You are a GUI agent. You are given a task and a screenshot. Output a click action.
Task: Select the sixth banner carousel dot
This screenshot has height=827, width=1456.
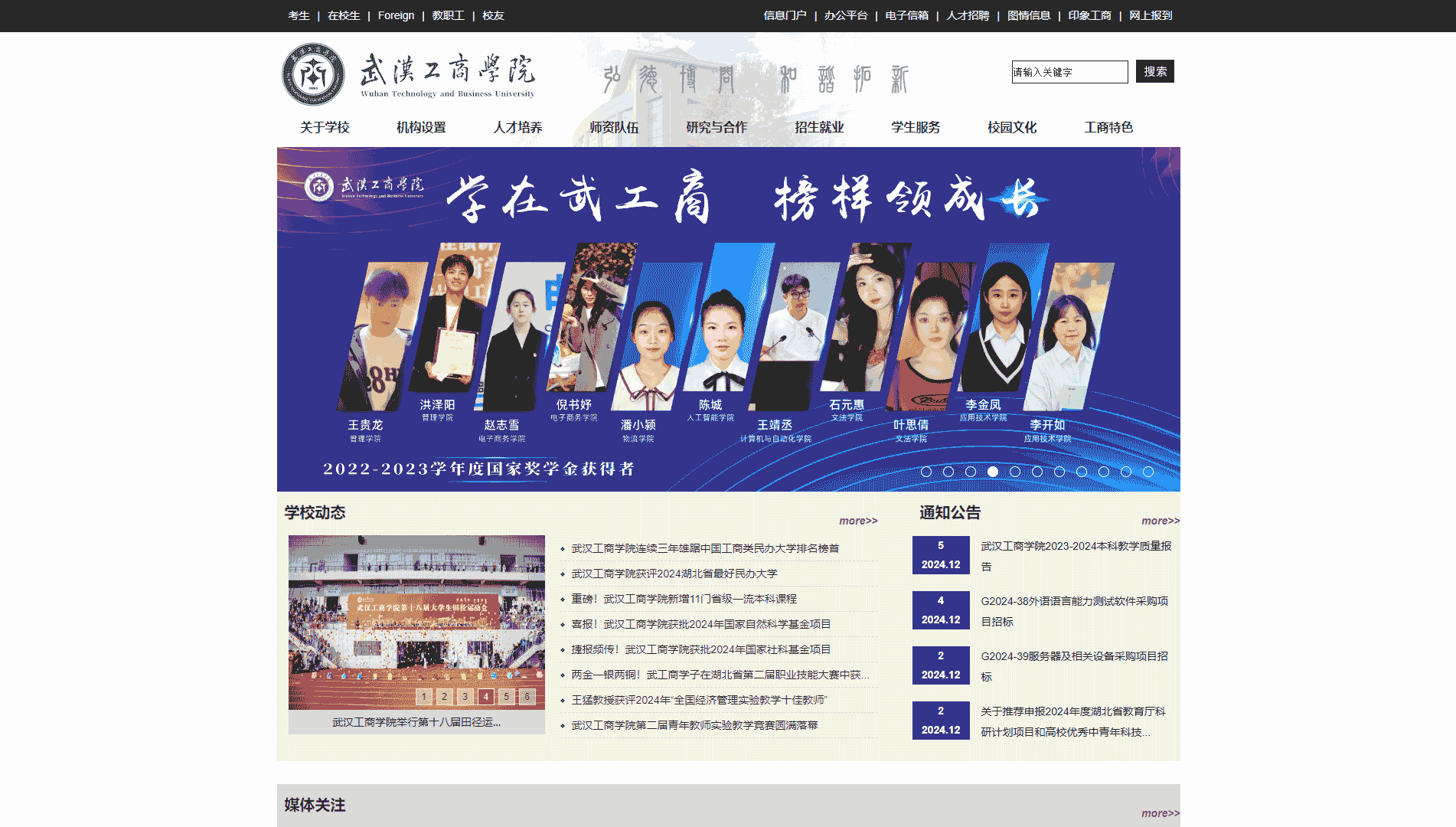pos(1037,472)
